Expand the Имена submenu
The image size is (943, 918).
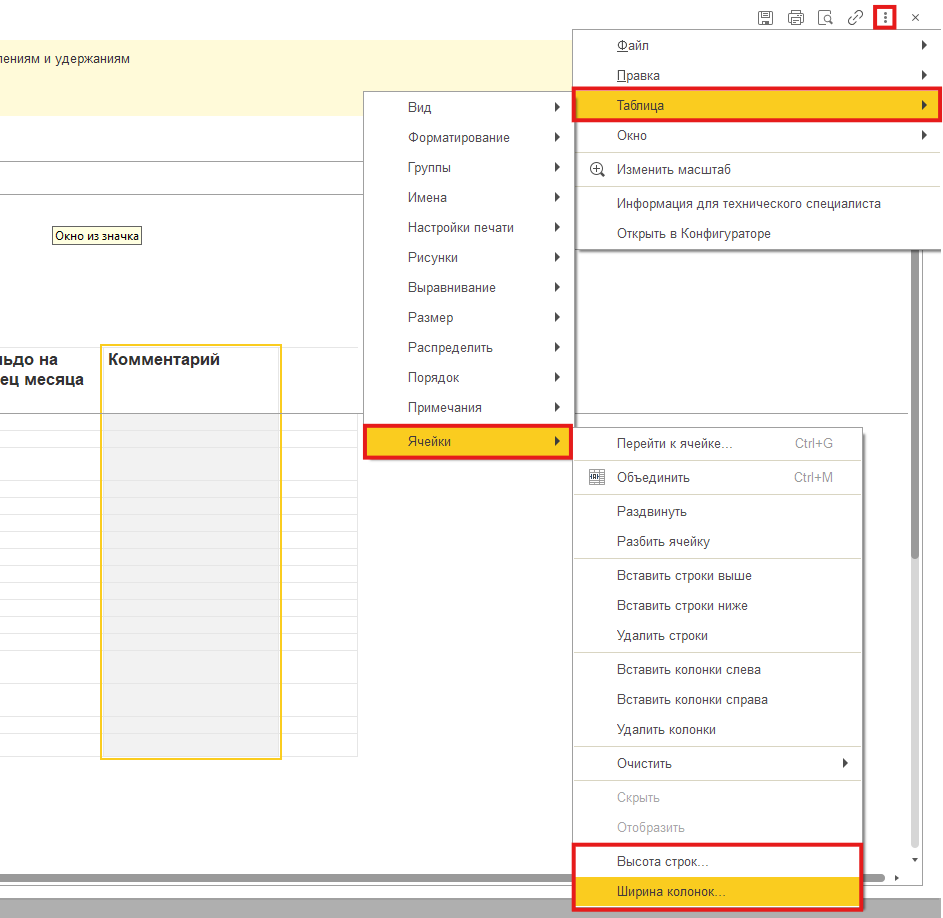click(469, 197)
